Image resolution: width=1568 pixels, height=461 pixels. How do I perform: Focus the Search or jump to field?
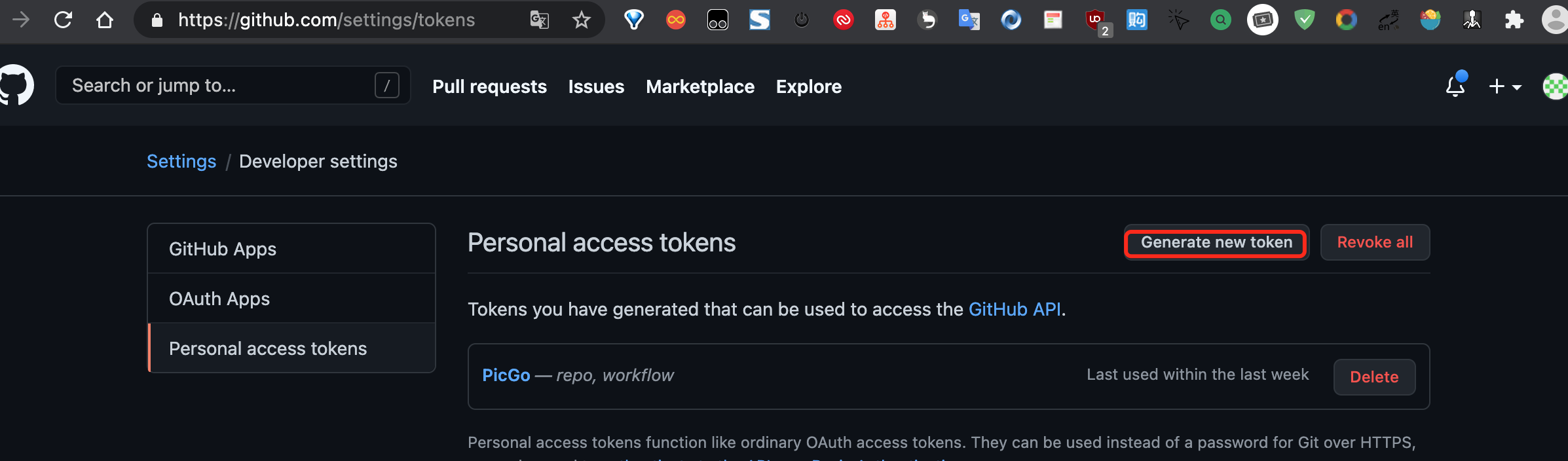tap(233, 85)
